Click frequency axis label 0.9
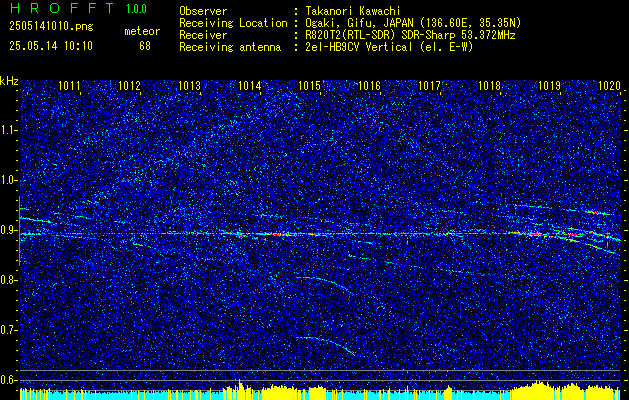Screen dimensions: 629x400 point(8,230)
